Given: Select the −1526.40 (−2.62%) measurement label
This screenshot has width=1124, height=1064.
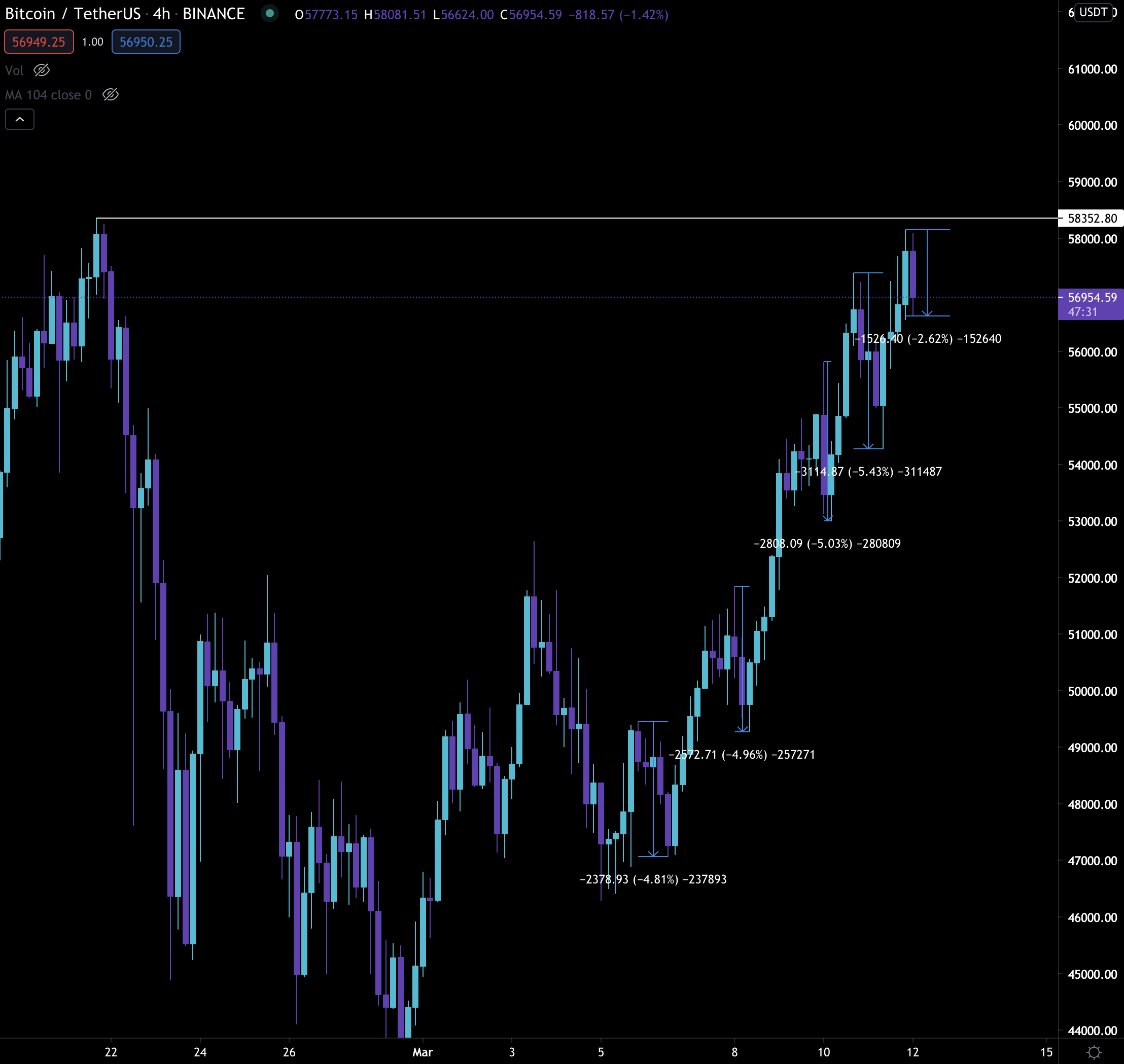Looking at the screenshot, I should click(x=928, y=339).
